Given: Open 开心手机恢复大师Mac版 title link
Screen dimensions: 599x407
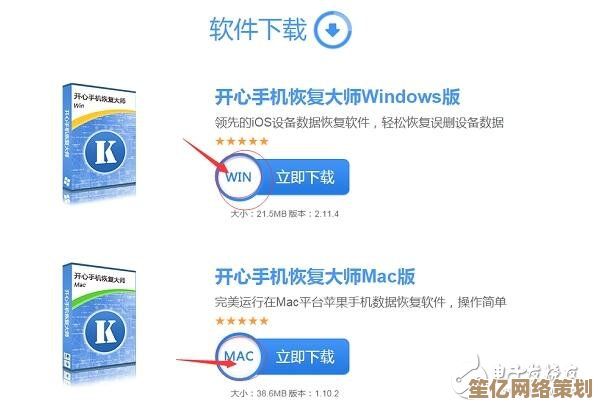Looking at the screenshot, I should pos(315,276).
